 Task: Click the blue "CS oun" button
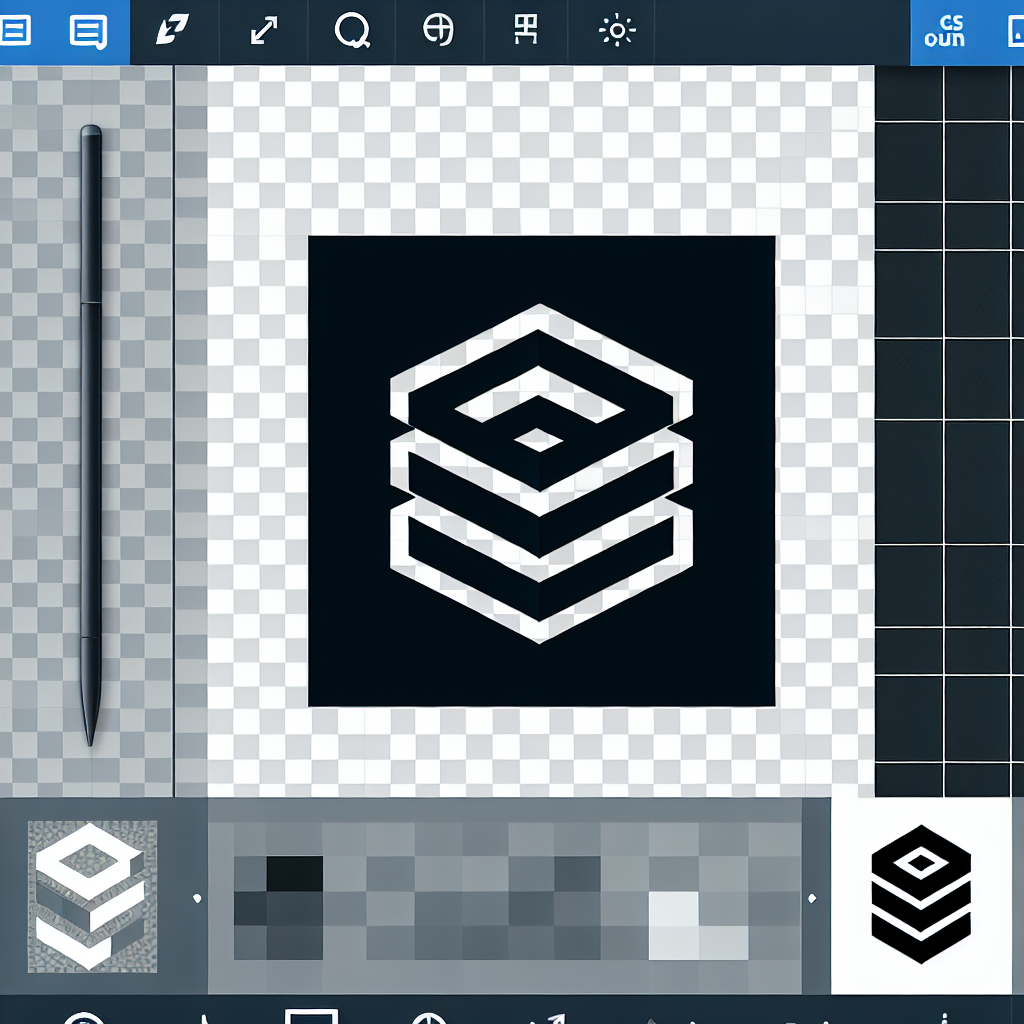[x=945, y=32]
